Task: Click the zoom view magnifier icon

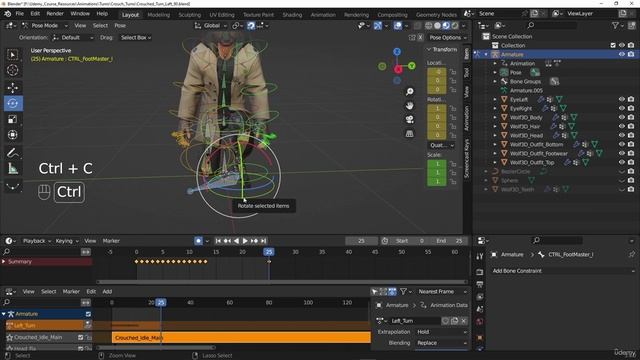Action: (x=409, y=92)
